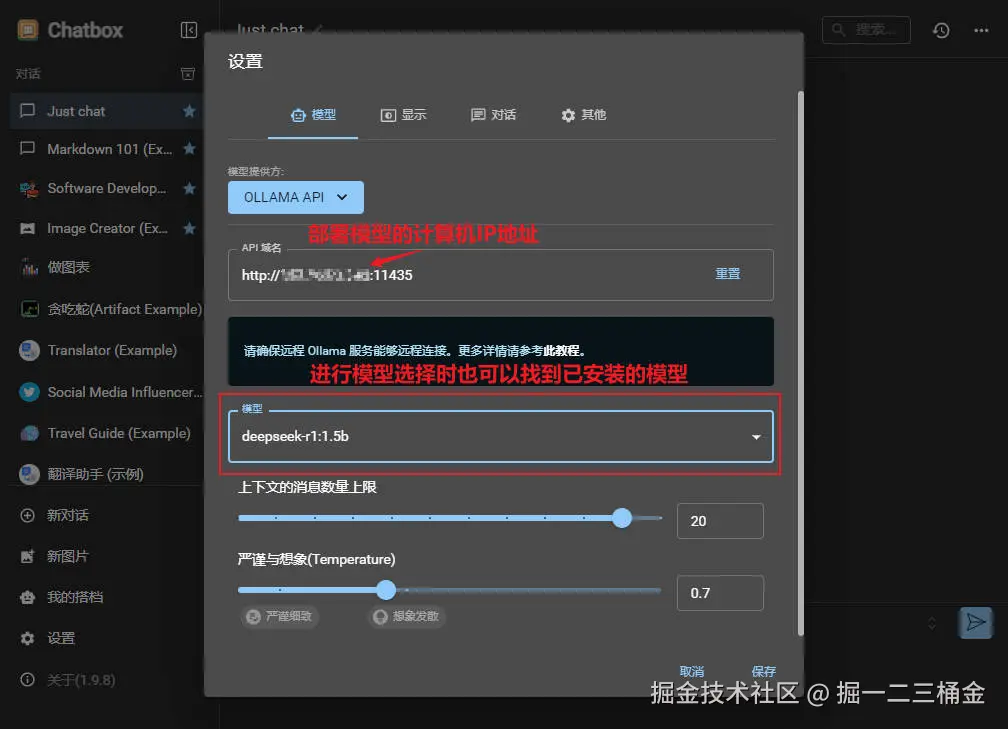The height and width of the screenshot is (729, 1008).
Task: Open the 模型 tab in settings
Action: (313, 115)
